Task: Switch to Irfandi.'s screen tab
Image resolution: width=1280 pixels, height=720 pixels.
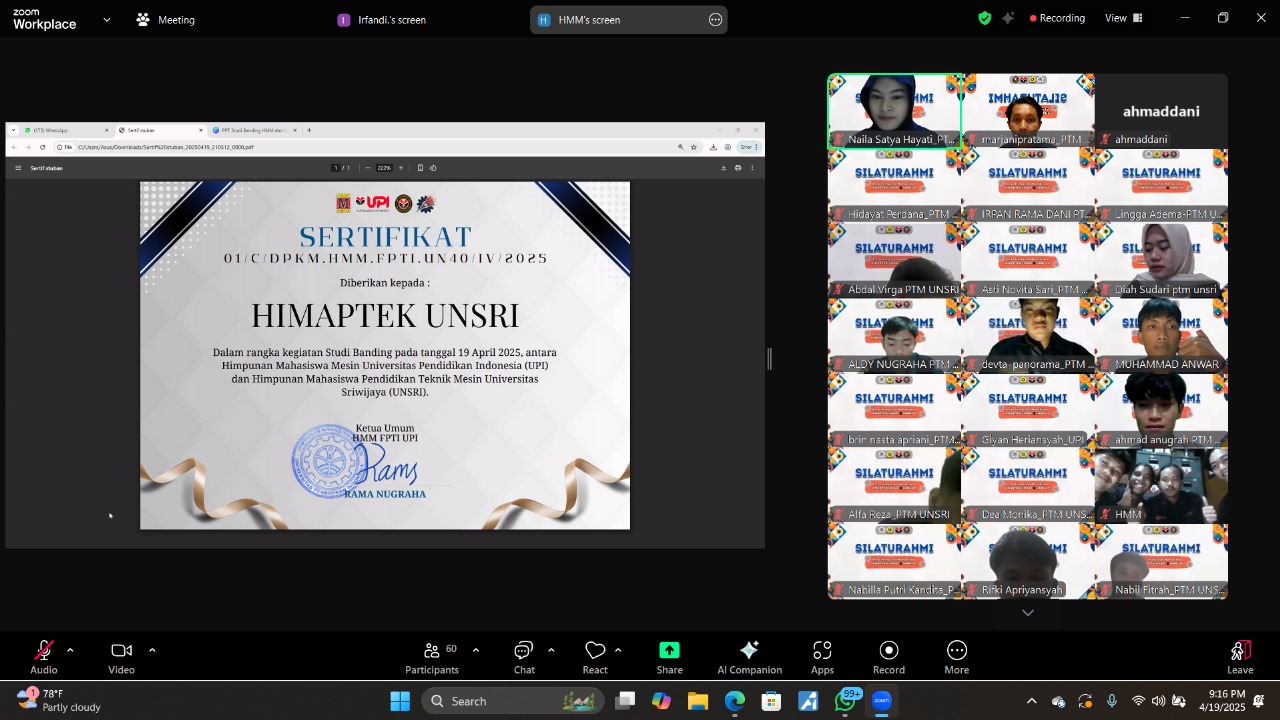Action: (x=381, y=20)
